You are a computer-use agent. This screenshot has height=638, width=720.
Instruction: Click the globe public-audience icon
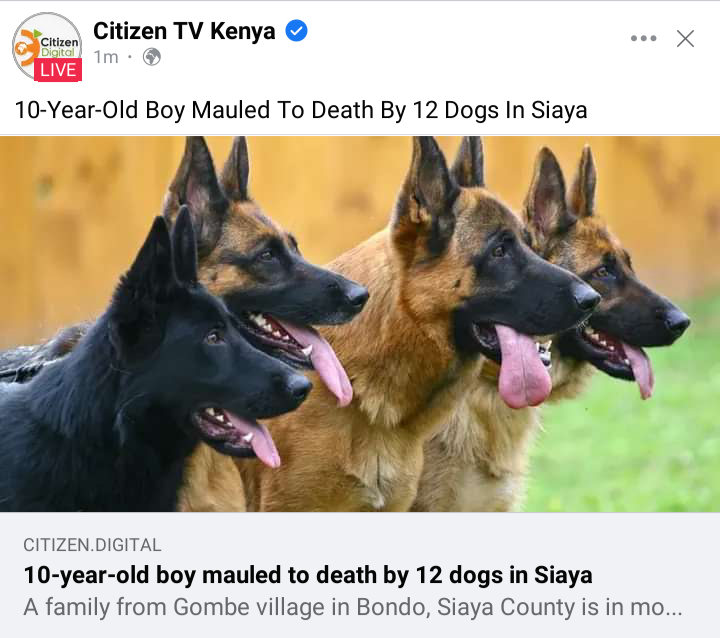coord(152,57)
